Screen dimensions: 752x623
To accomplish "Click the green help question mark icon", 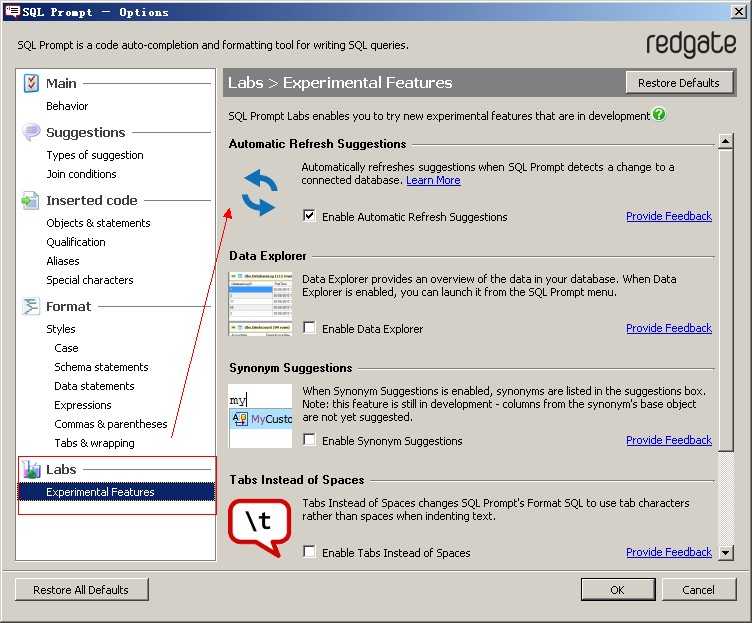I will click(x=659, y=115).
